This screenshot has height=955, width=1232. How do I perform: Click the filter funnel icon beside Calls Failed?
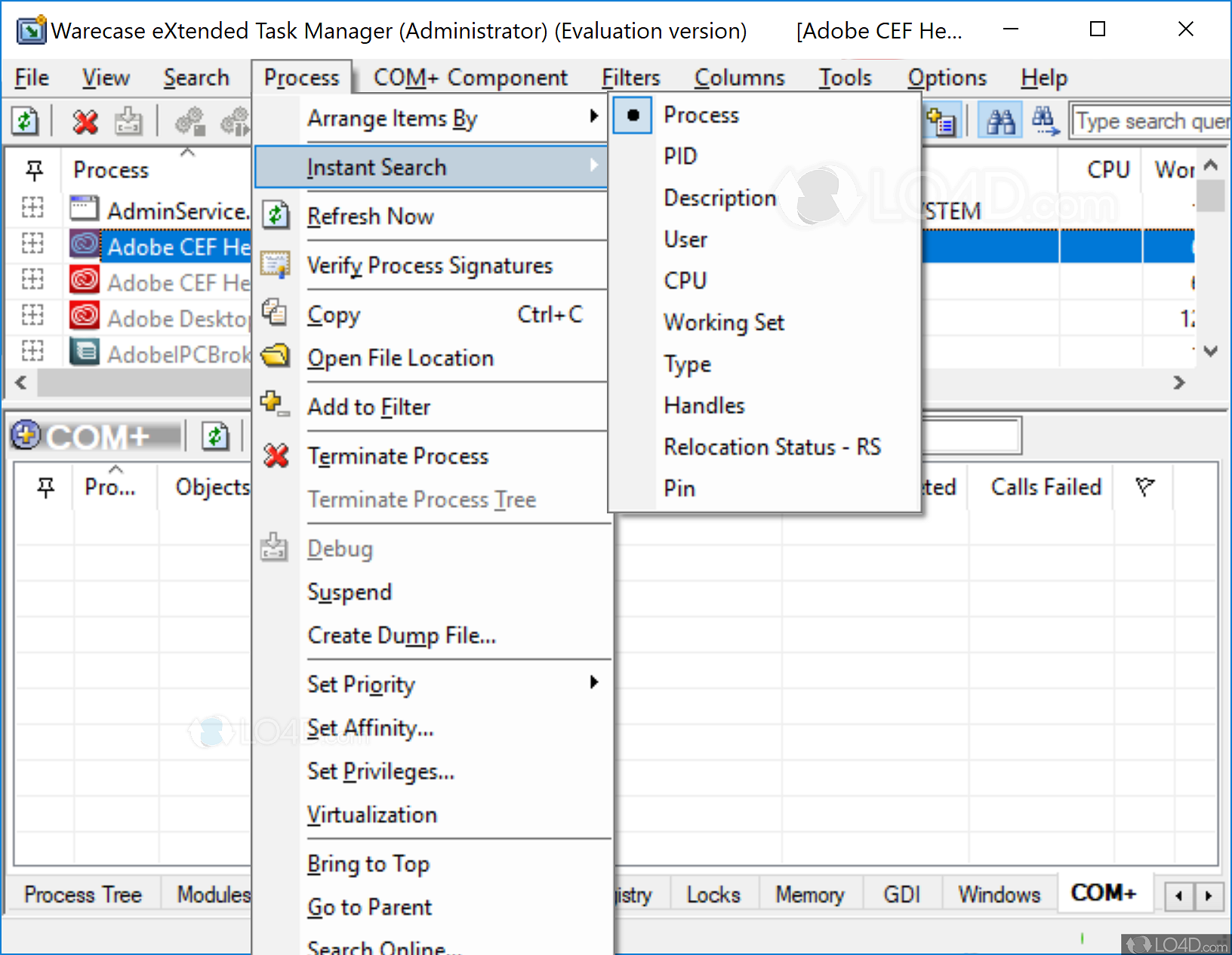coord(1144,487)
